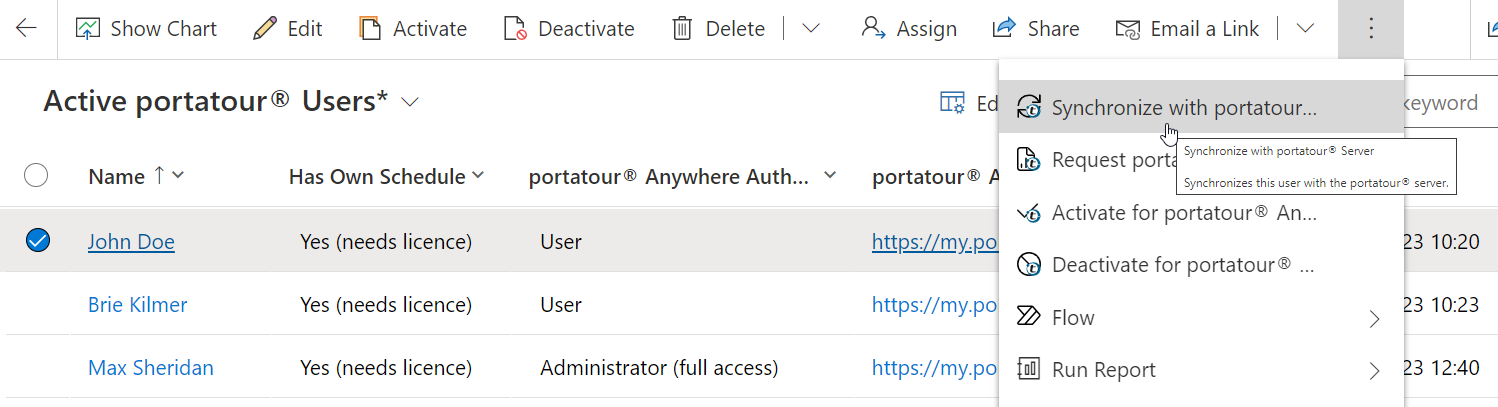Viewport: 1498px width, 407px height.
Task: Click Yes (needs licence) in Max Sheridan row
Action: click(386, 367)
